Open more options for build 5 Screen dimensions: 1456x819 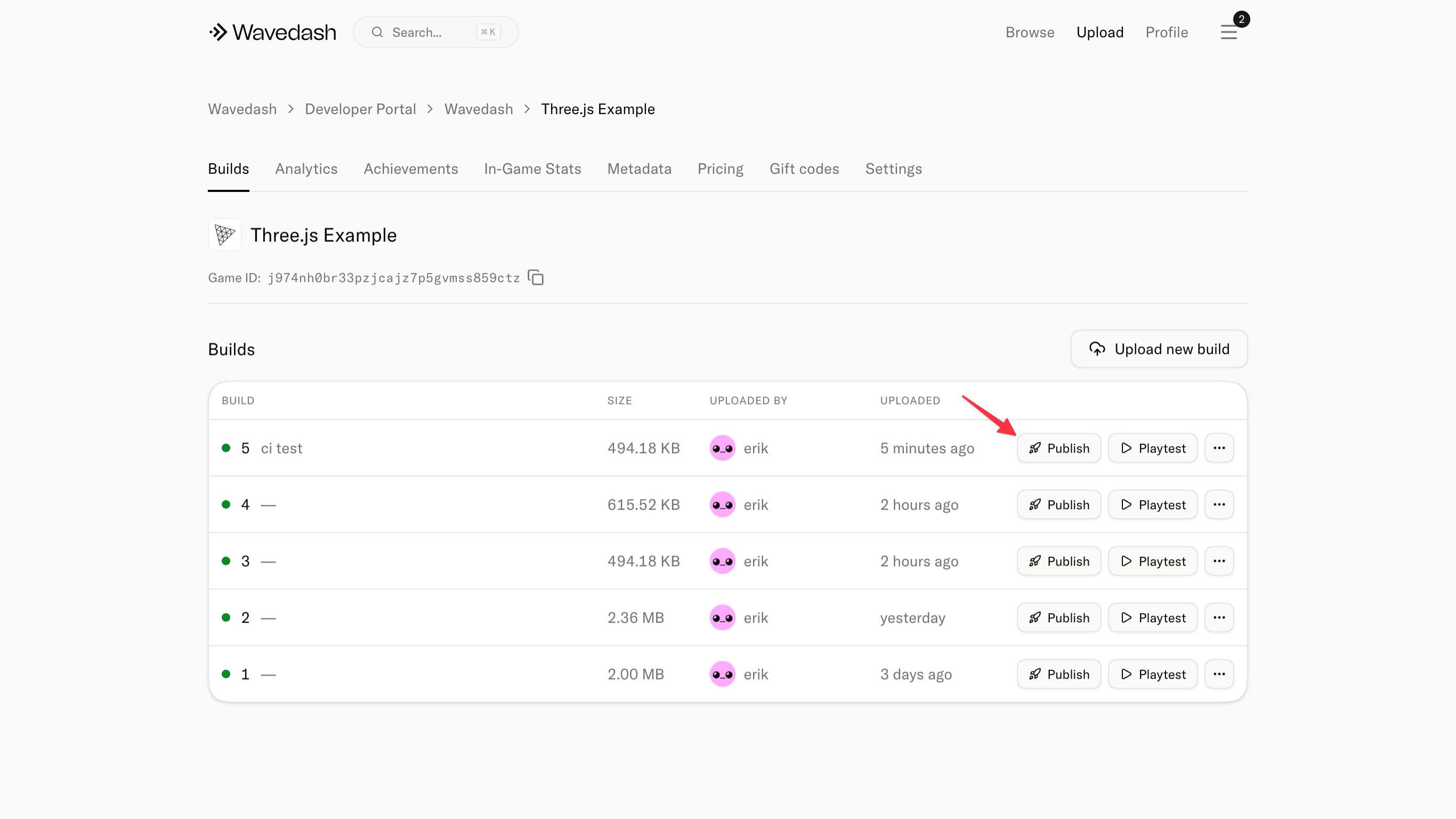tap(1219, 448)
